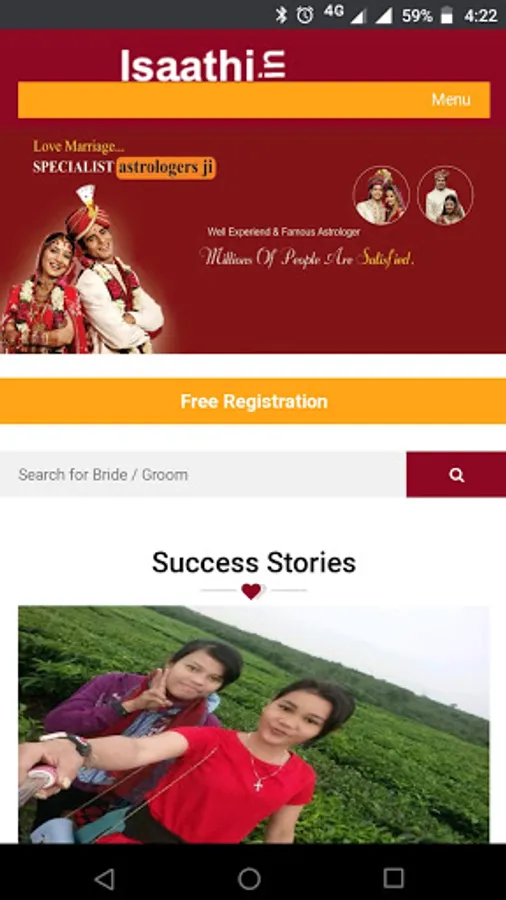The width and height of the screenshot is (506, 900).
Task: Tap the magnifier search button
Action: (x=456, y=475)
